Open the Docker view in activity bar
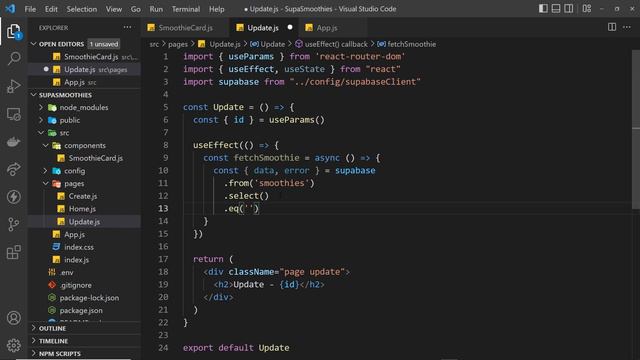The width and height of the screenshot is (640, 360). pyautogui.click(x=13, y=142)
